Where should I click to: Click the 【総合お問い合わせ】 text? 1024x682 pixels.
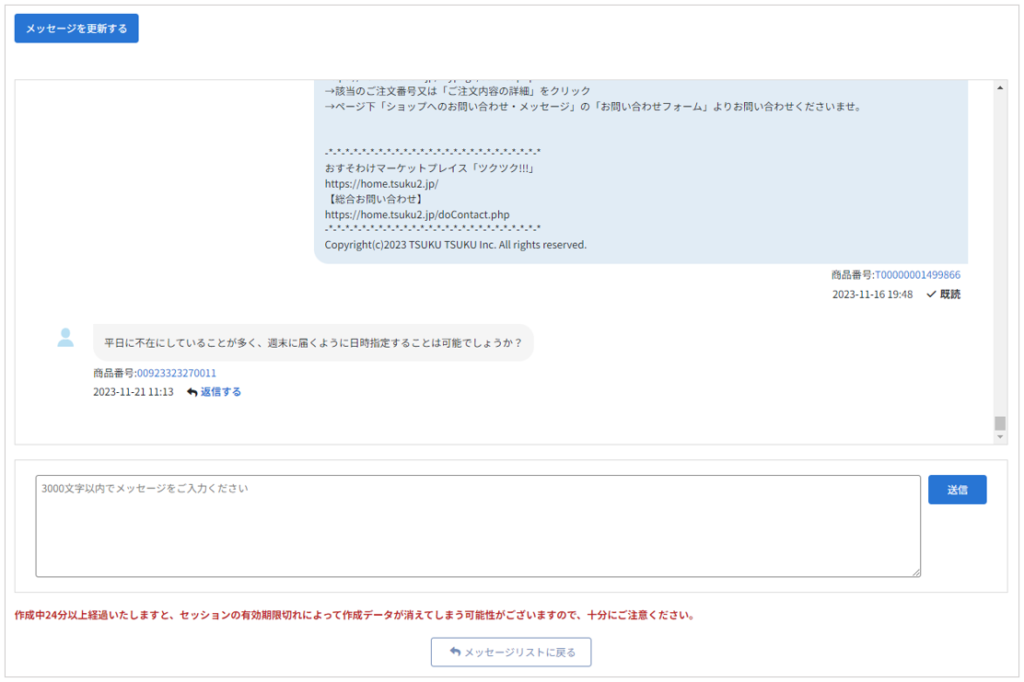375,199
